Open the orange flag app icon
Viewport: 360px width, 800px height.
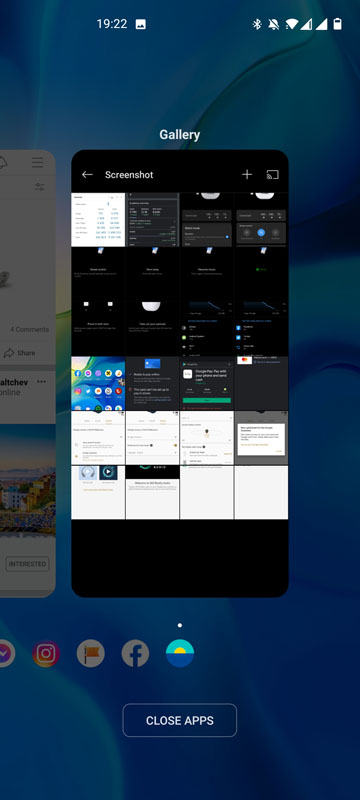91,654
